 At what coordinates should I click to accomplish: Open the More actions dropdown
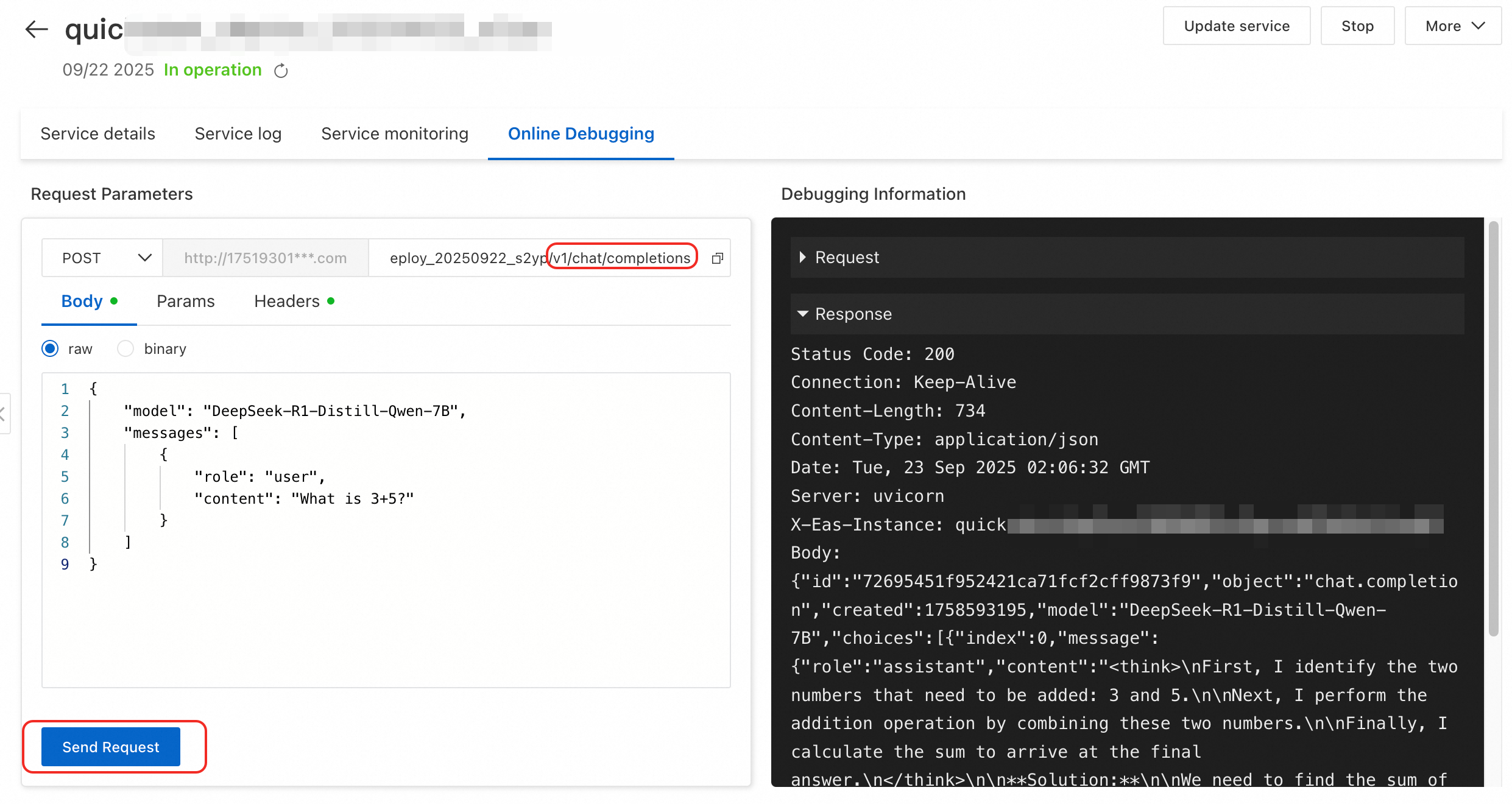click(x=1453, y=26)
